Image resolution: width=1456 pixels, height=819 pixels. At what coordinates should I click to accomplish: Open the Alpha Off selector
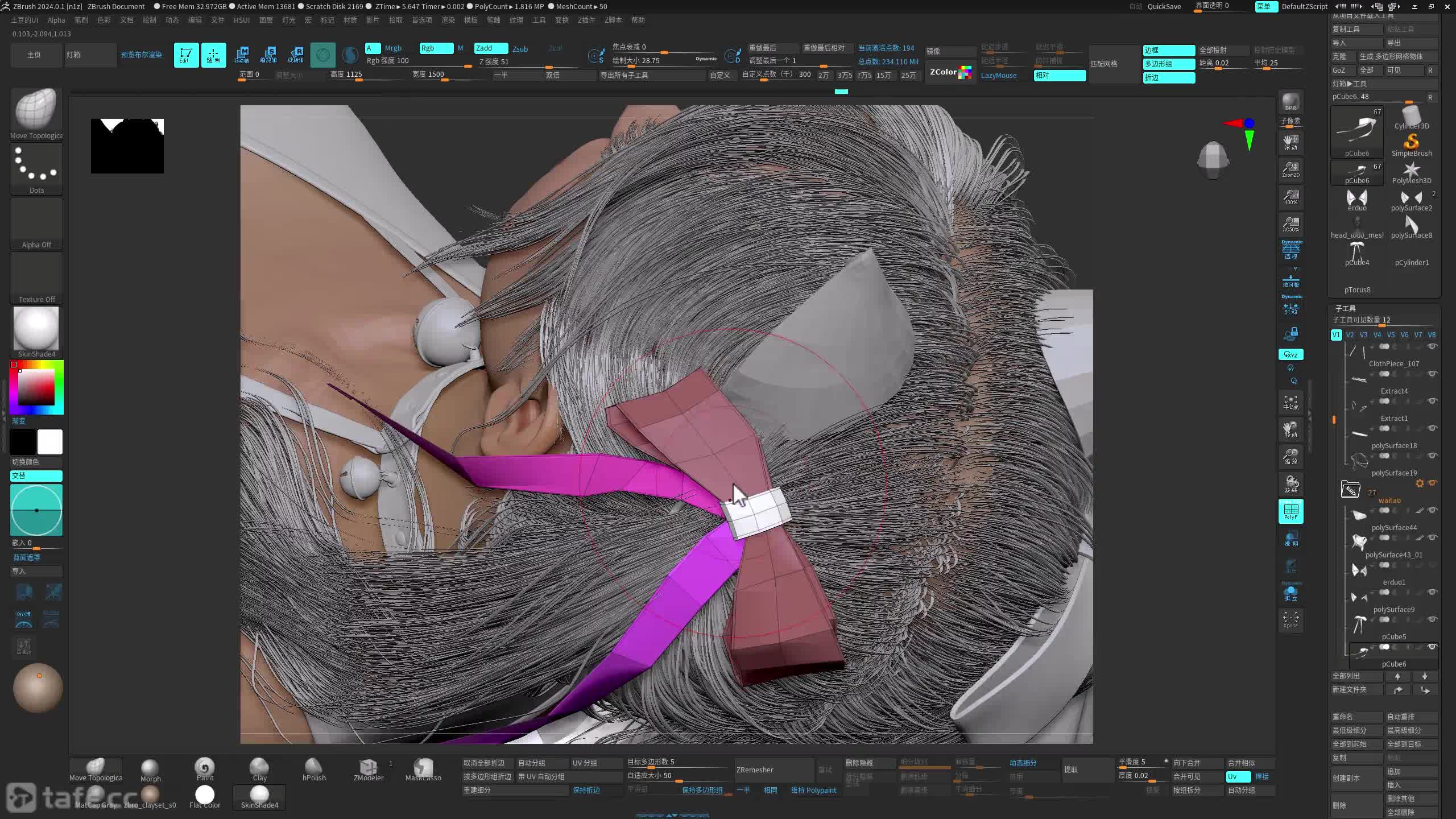click(x=36, y=223)
